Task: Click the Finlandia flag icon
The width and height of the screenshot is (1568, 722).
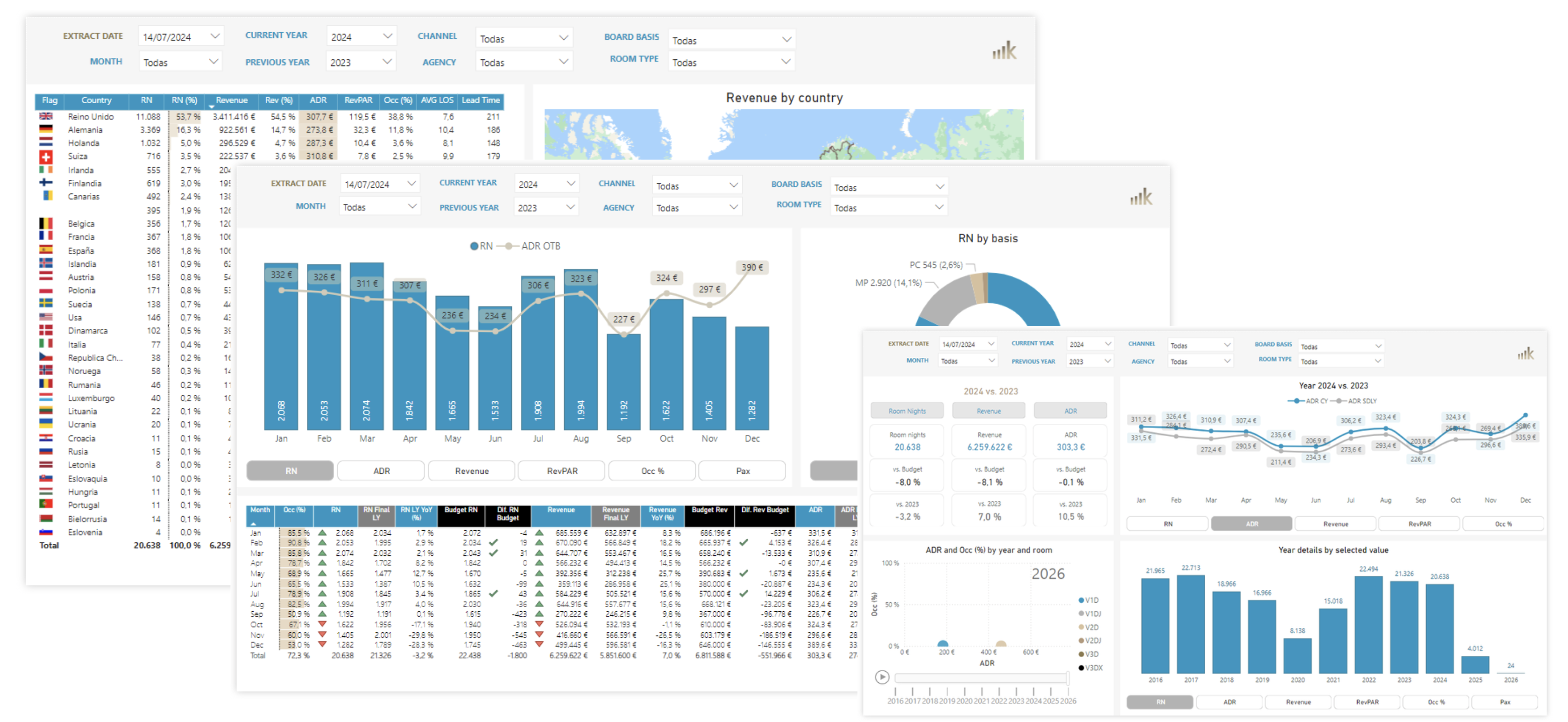Action: (x=46, y=182)
